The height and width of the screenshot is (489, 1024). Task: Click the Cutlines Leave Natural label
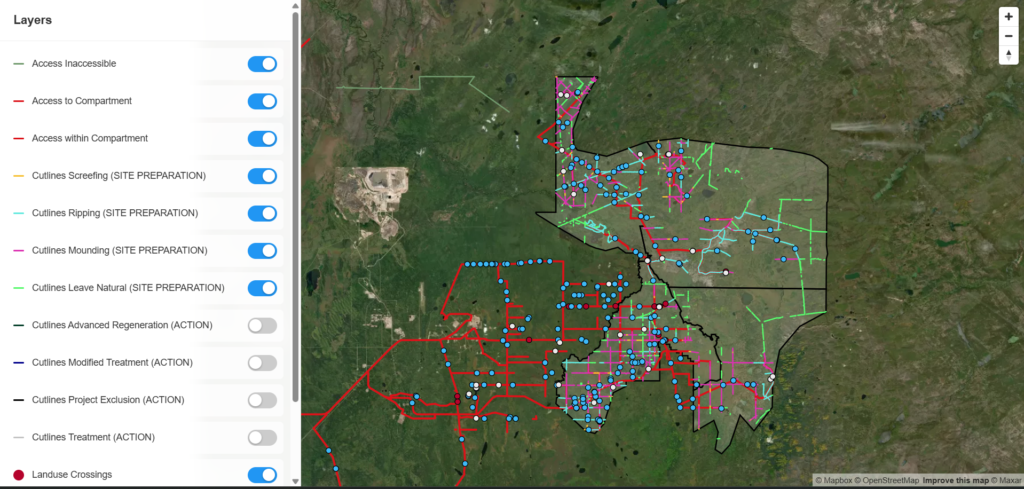[x=128, y=288]
